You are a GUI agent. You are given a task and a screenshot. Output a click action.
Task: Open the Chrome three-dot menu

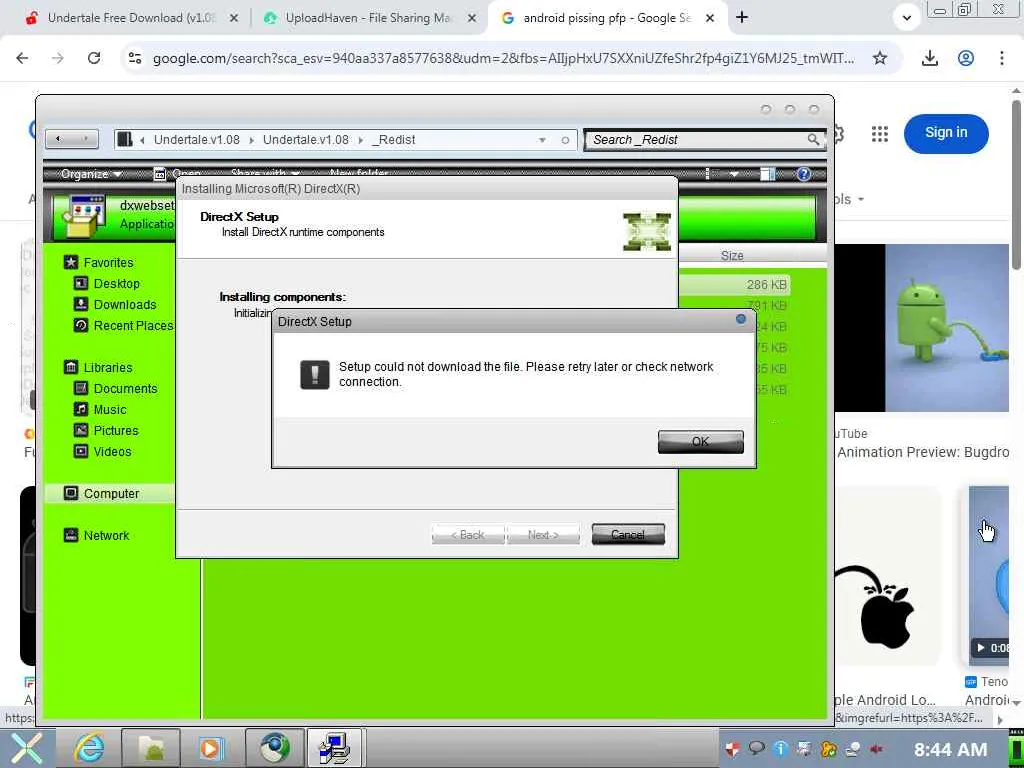tap(1001, 58)
